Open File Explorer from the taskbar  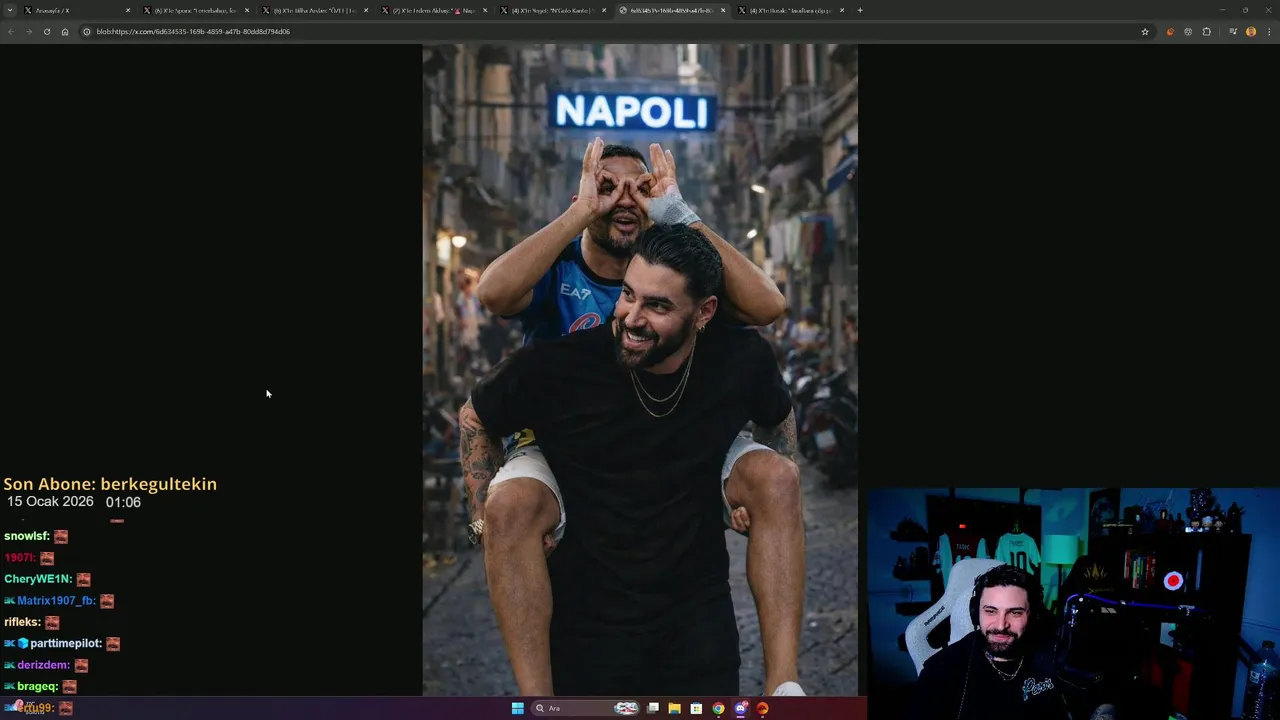pos(674,708)
